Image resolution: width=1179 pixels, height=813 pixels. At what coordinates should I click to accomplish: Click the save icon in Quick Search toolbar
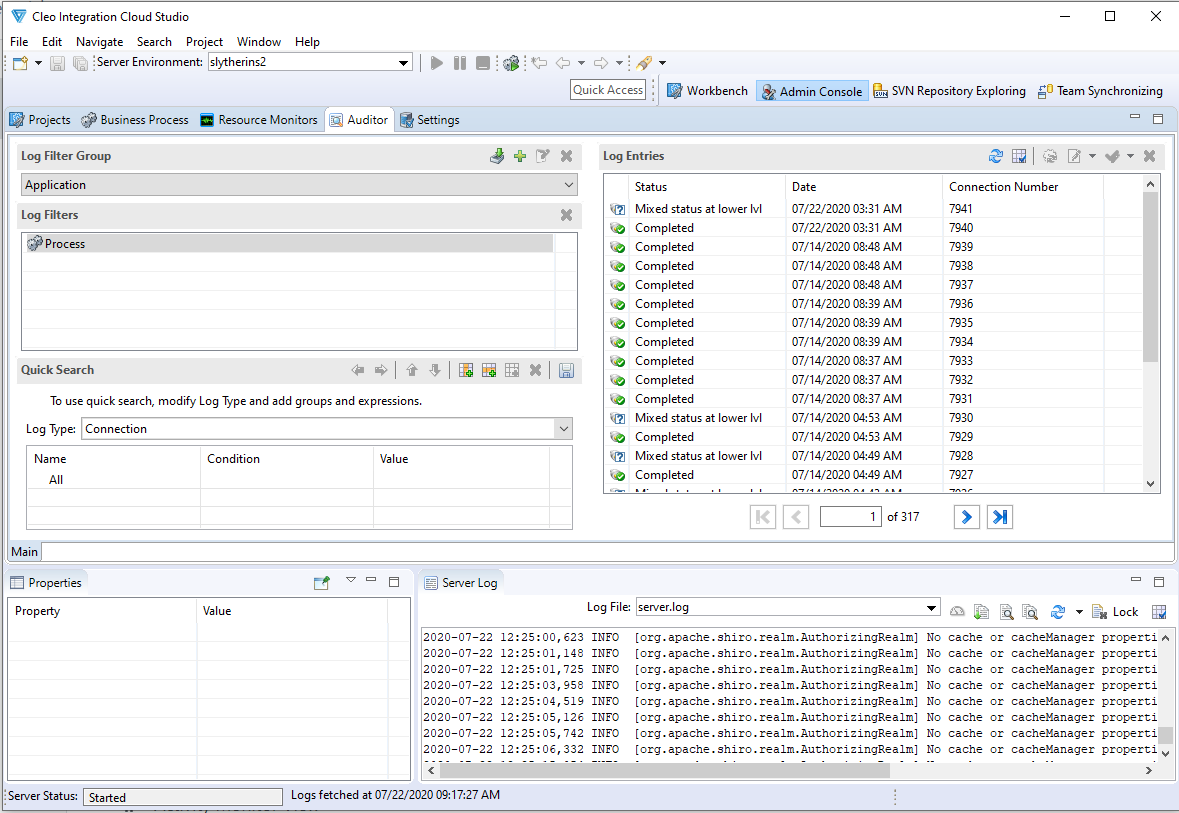coord(566,370)
